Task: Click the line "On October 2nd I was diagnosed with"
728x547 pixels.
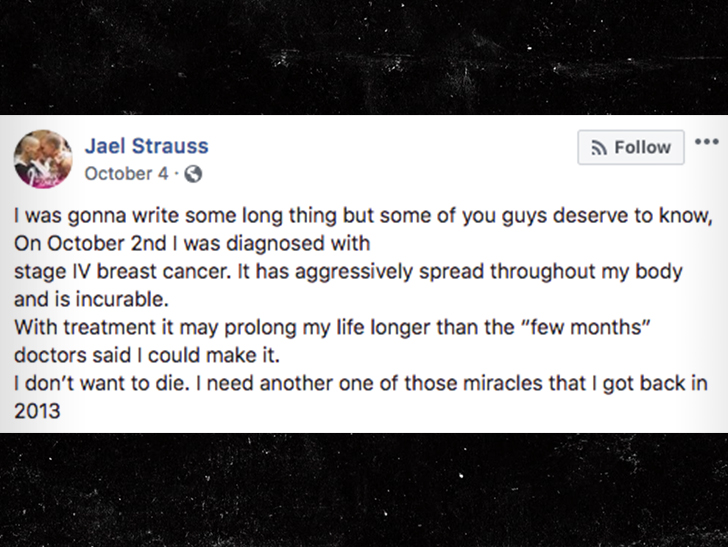Action: (x=192, y=243)
